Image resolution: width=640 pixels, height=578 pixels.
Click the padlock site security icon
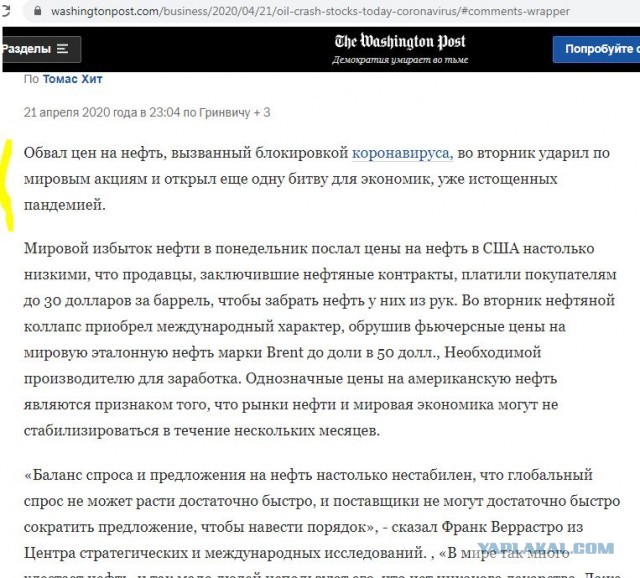[38, 11]
